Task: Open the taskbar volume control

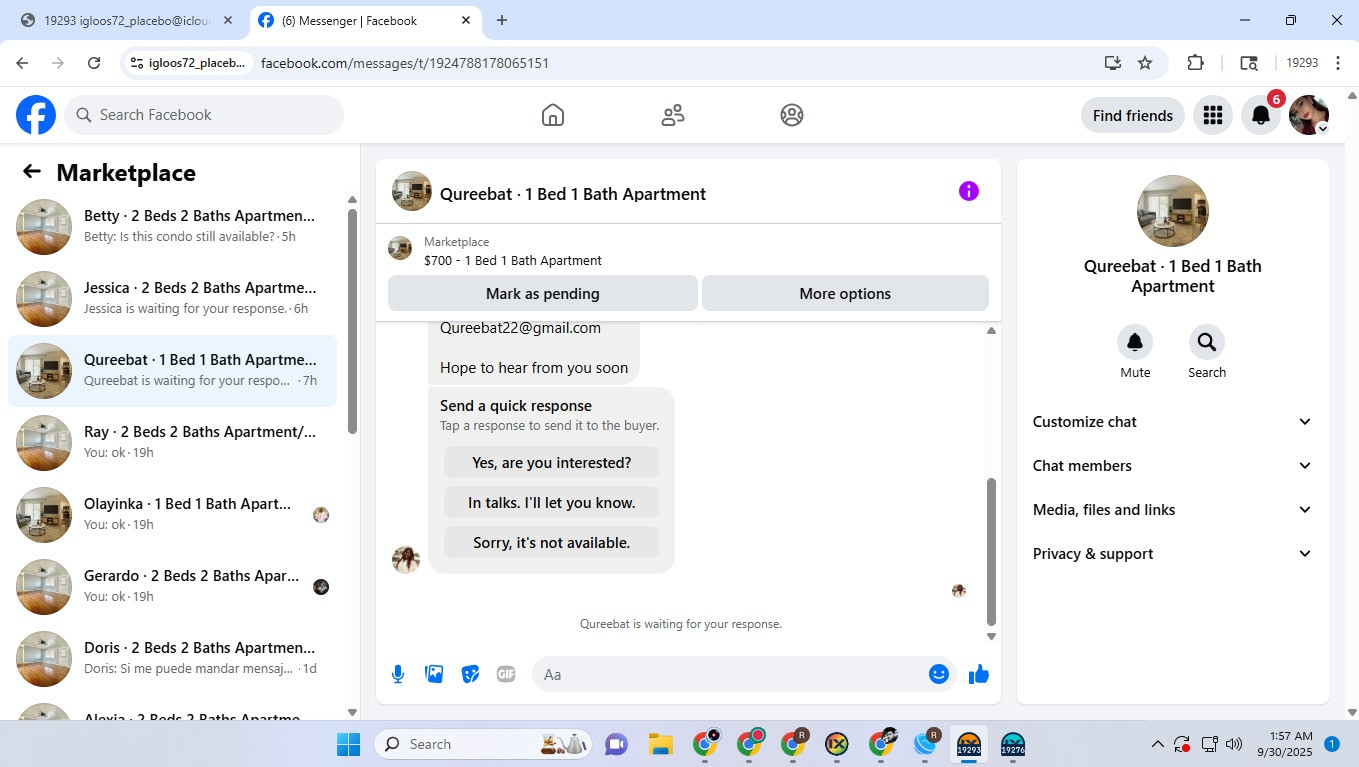Action: (x=1234, y=744)
